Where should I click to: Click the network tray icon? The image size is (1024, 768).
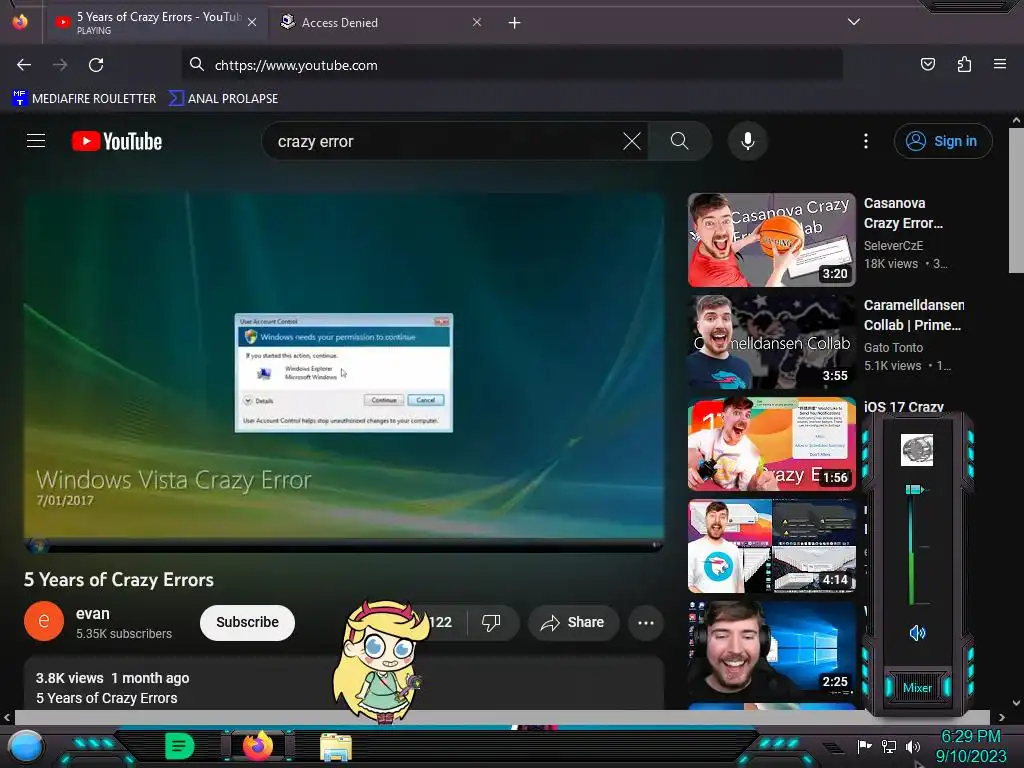(x=889, y=746)
